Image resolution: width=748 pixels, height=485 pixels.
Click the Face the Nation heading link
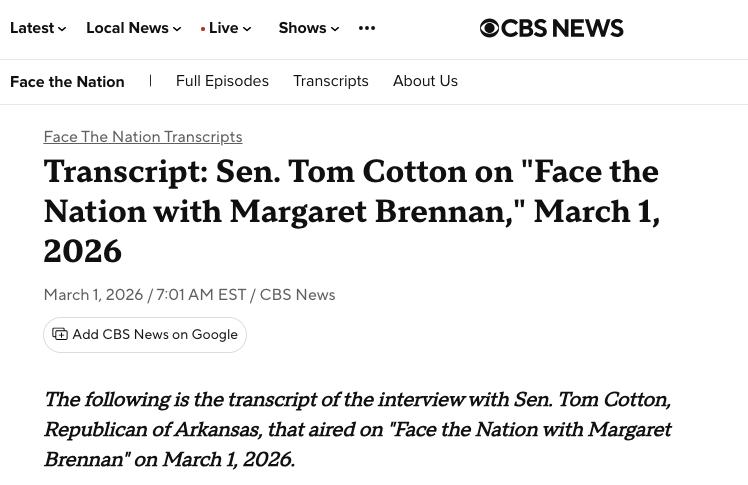coord(67,82)
